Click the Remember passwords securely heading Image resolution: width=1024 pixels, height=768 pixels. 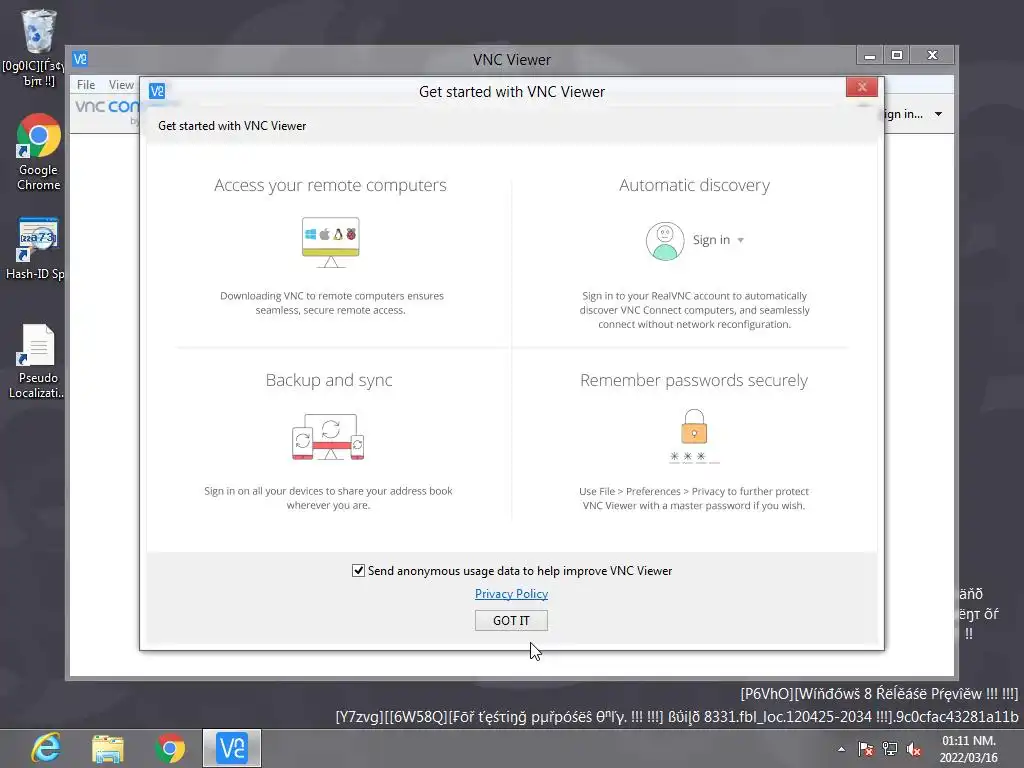[694, 380]
